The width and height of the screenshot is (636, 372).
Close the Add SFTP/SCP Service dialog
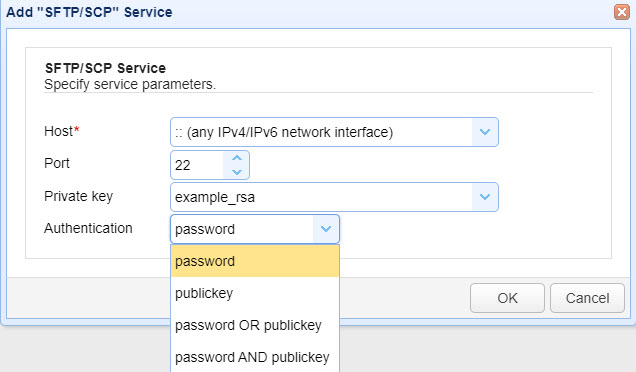(x=621, y=12)
